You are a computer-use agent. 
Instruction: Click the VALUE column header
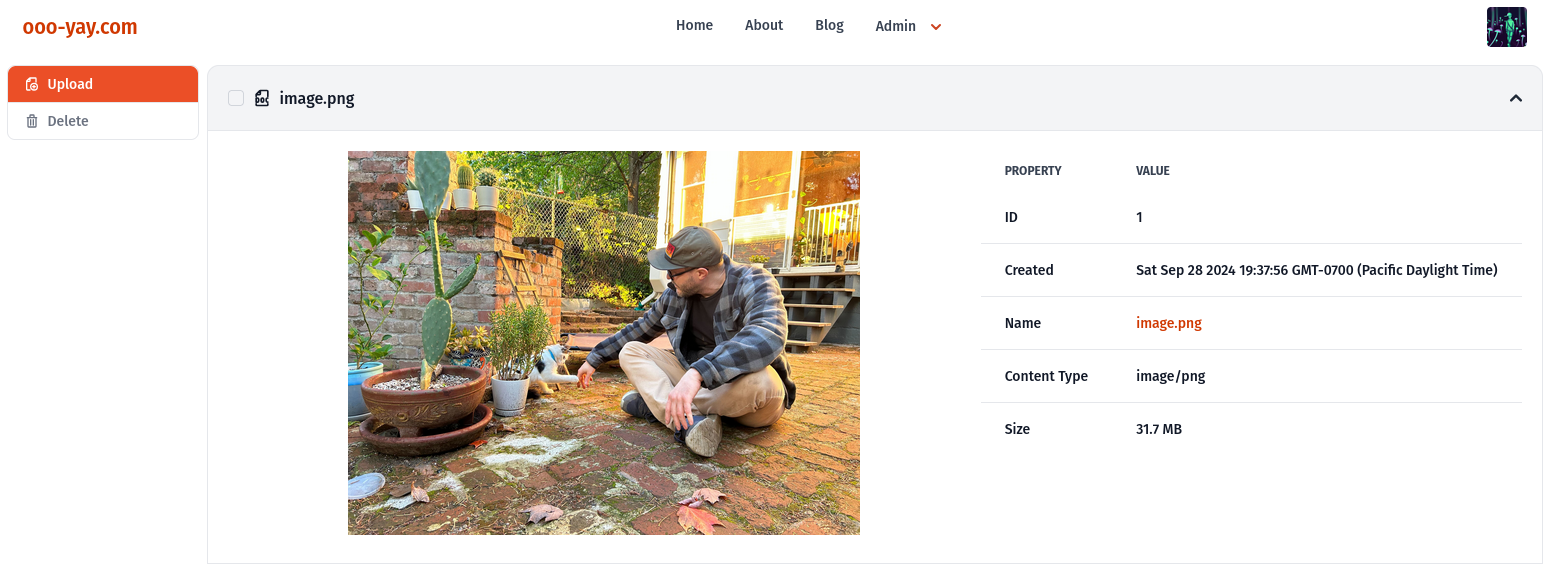1152,171
